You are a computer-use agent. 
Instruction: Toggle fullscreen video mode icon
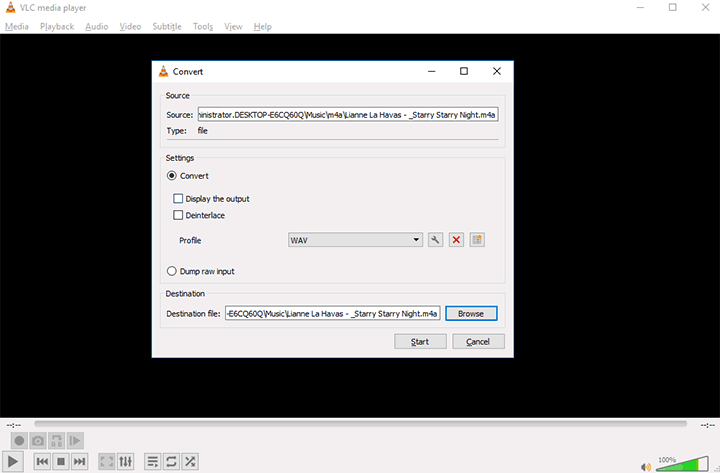click(x=107, y=462)
